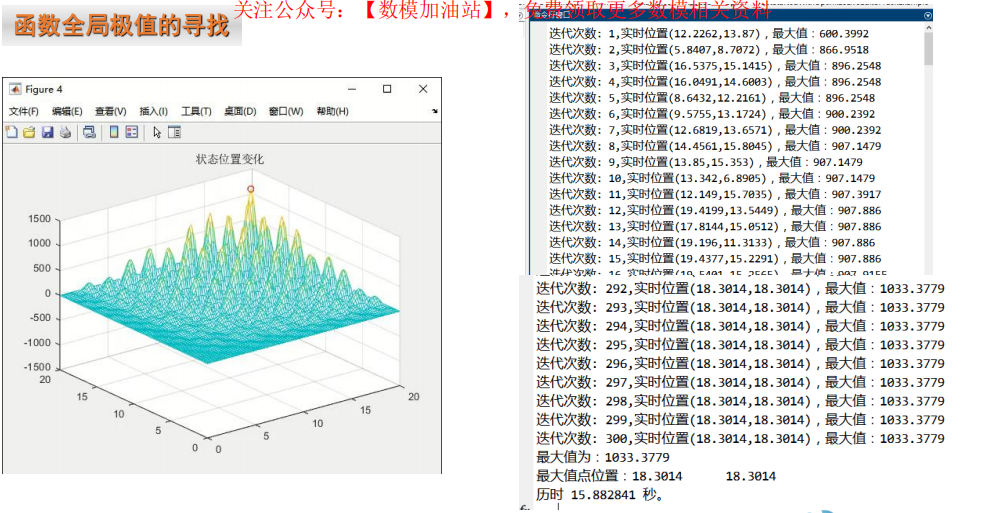Viewport: 989px width, 513px height.
Task: Insert a colorbar using the toolbar icon
Action: (x=114, y=132)
